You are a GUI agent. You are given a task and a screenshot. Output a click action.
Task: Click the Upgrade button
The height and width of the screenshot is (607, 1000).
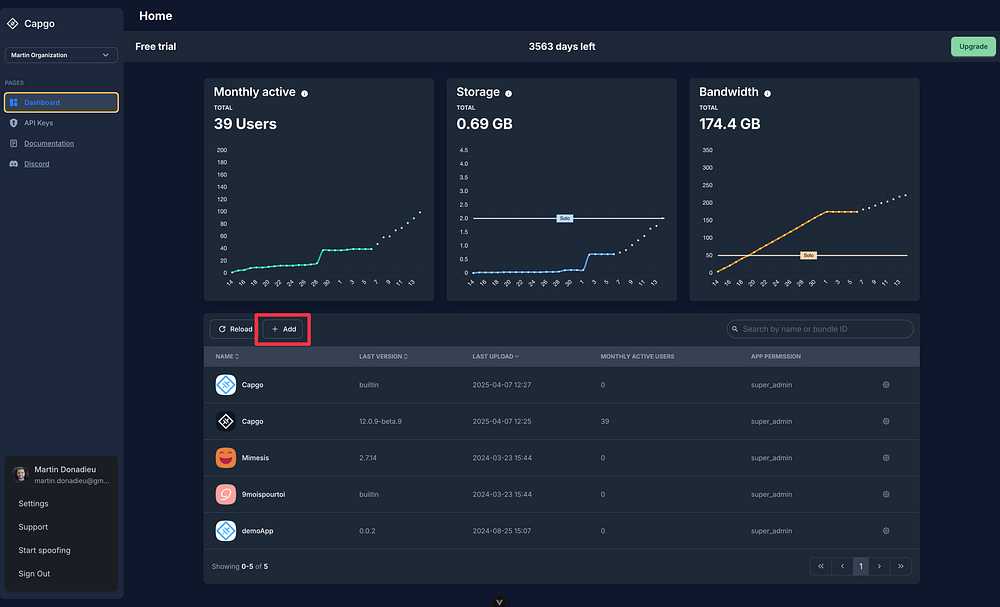973,47
